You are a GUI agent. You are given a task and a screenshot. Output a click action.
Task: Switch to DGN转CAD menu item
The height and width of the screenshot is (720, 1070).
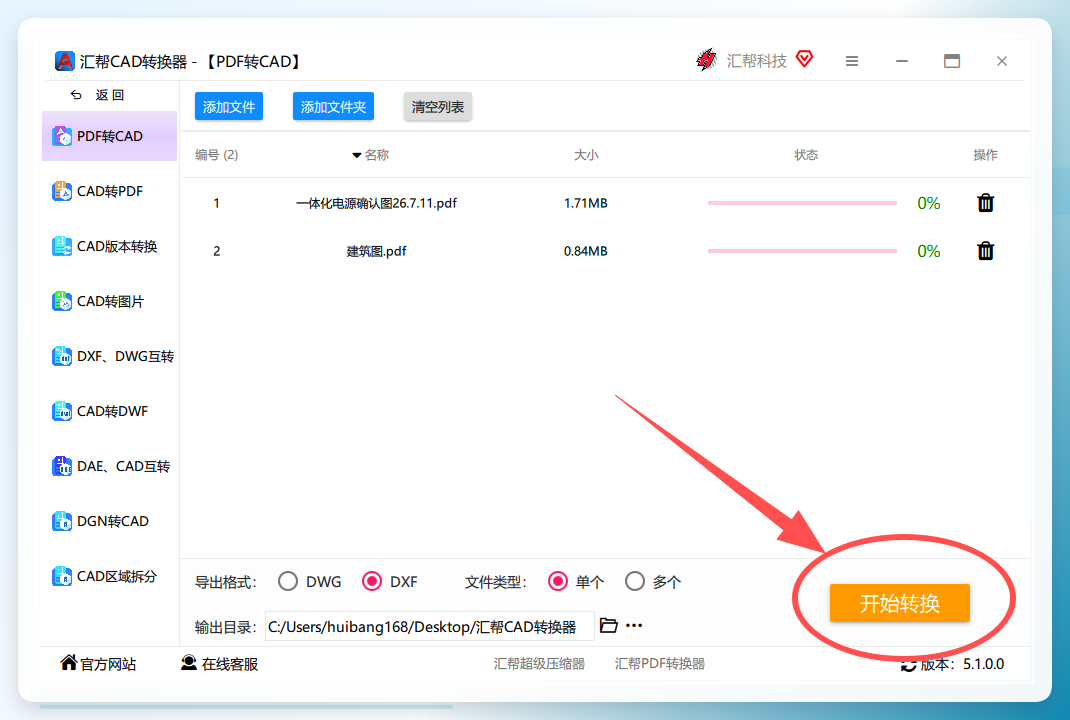(x=109, y=521)
